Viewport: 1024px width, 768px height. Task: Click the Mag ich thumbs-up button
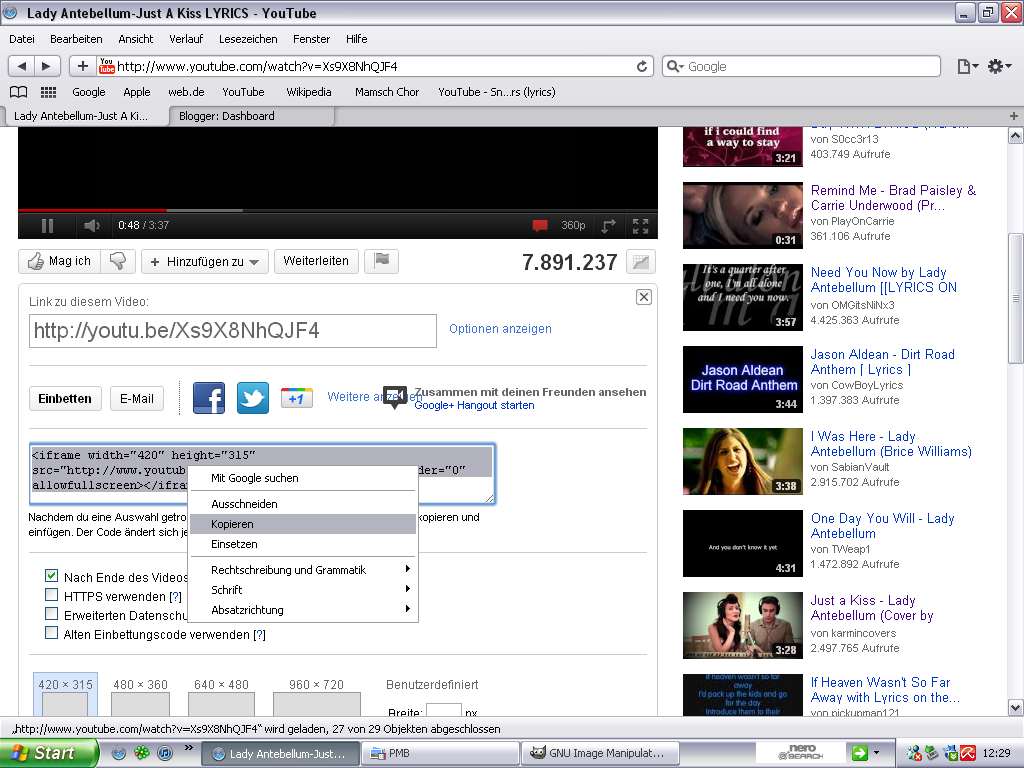tap(59, 261)
